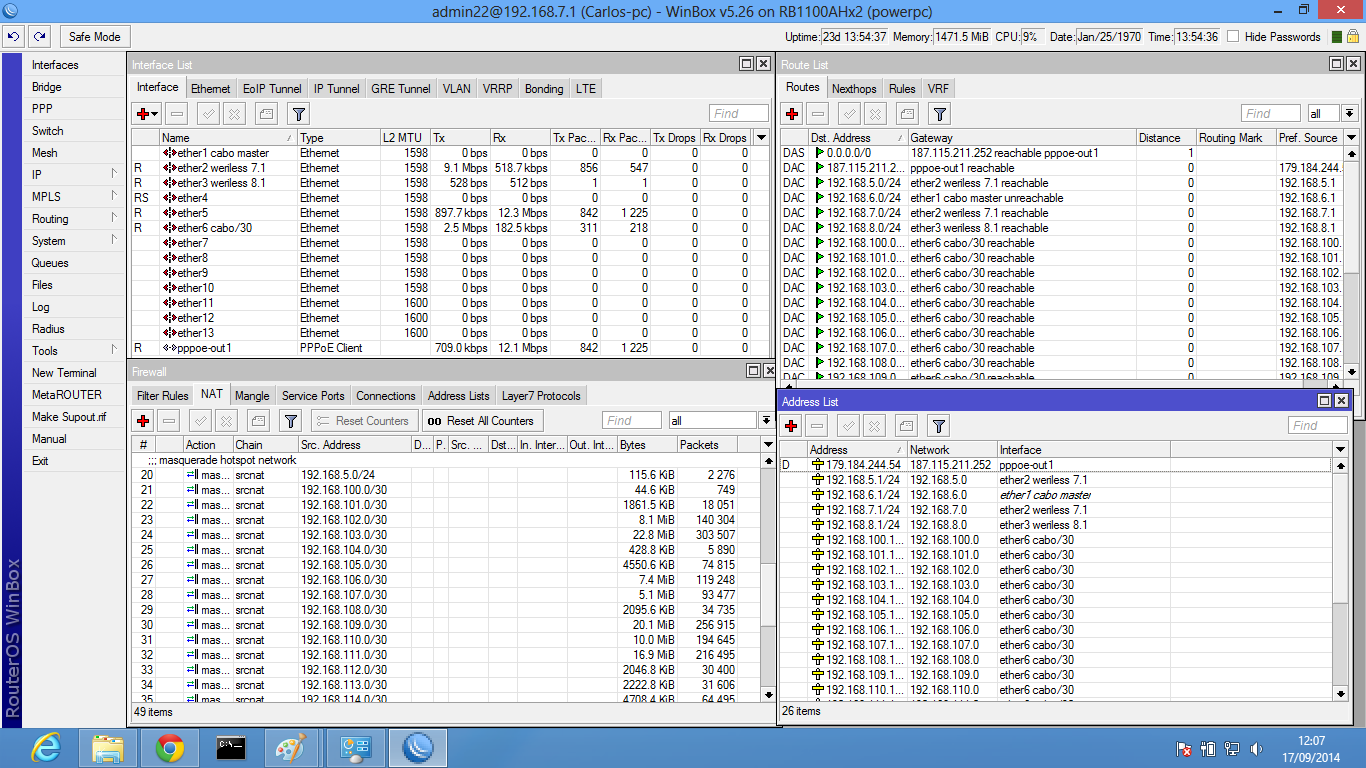Expand the 'all' chain dropdown in Firewall
This screenshot has width=1366, height=768.
pos(765,421)
